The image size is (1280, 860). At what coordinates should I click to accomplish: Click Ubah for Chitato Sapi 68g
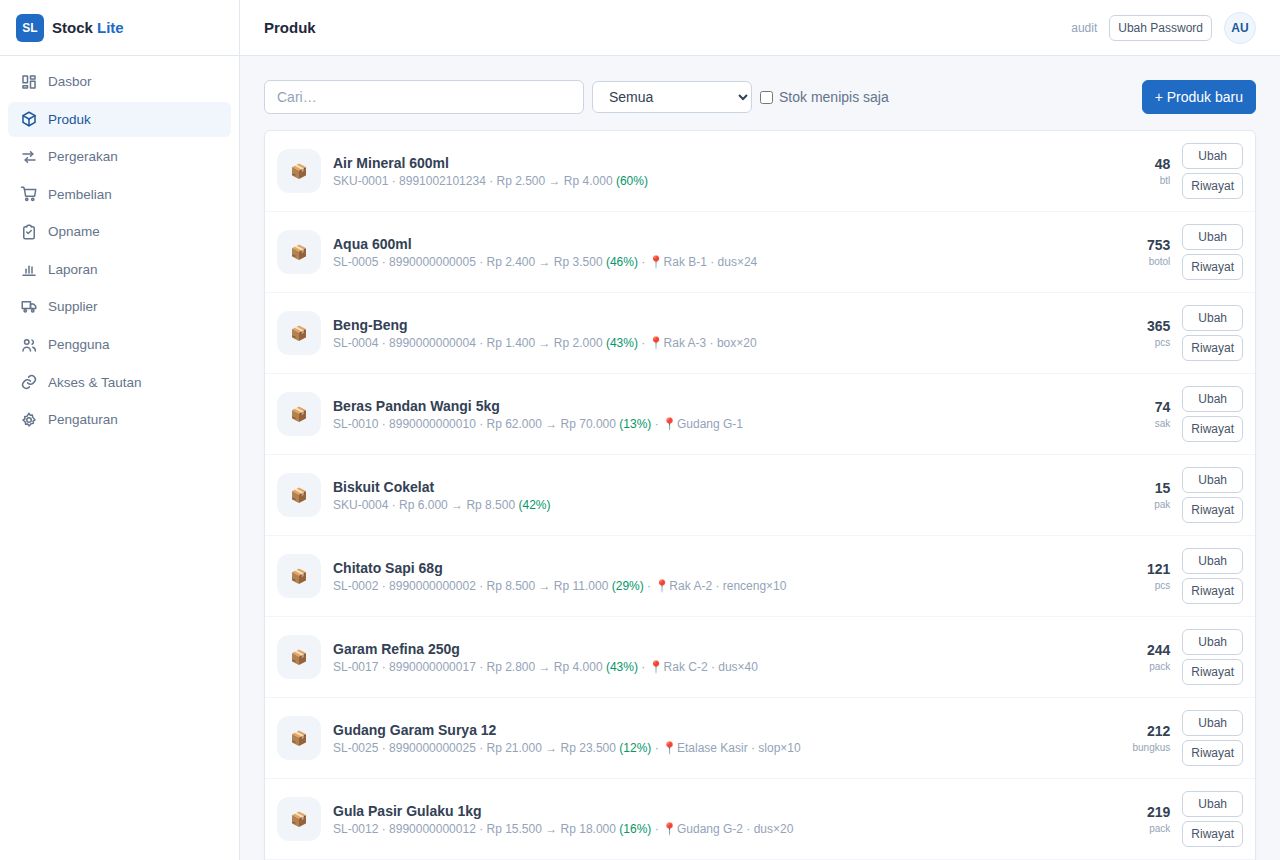1212,561
